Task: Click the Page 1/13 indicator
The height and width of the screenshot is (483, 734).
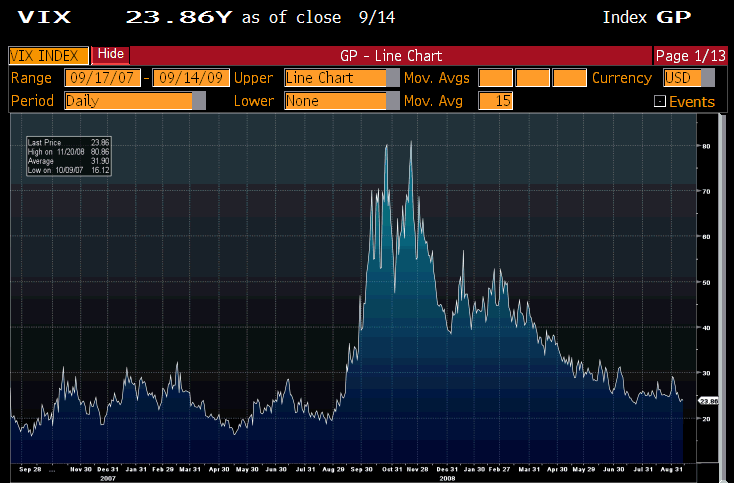Action: (x=688, y=56)
